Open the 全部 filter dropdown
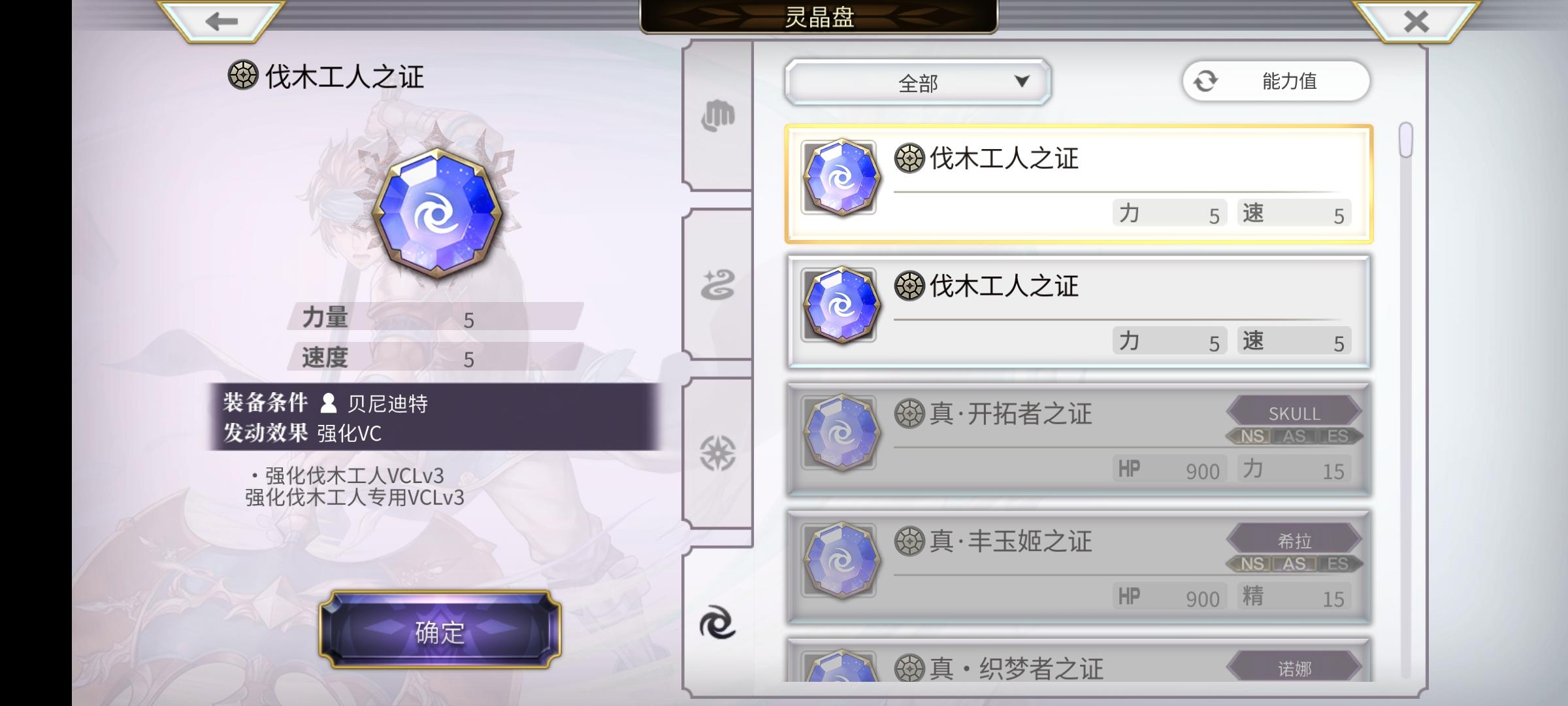The height and width of the screenshot is (706, 1568). click(x=917, y=82)
